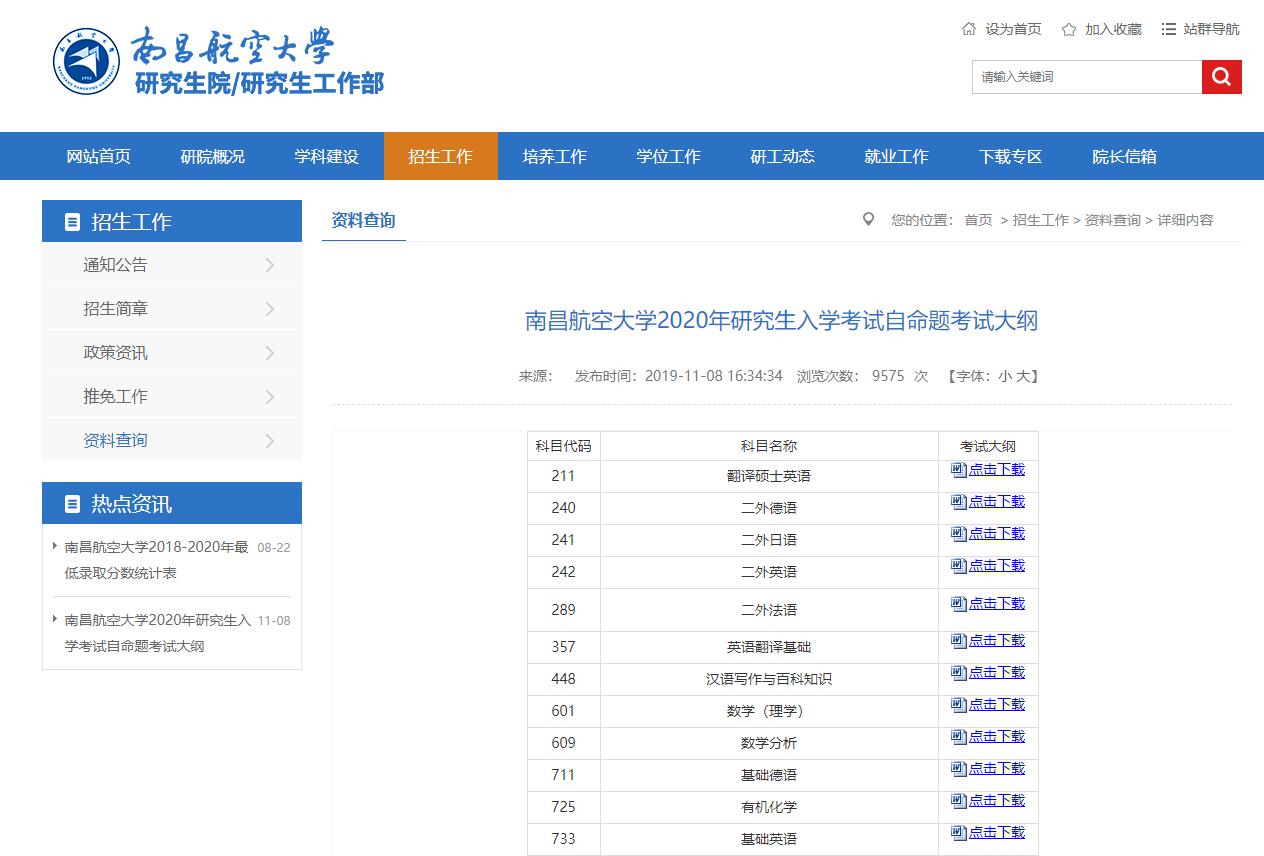Open the 学位工作 navigation menu
Image resolution: width=1264 pixels, height=856 pixels.
(669, 156)
